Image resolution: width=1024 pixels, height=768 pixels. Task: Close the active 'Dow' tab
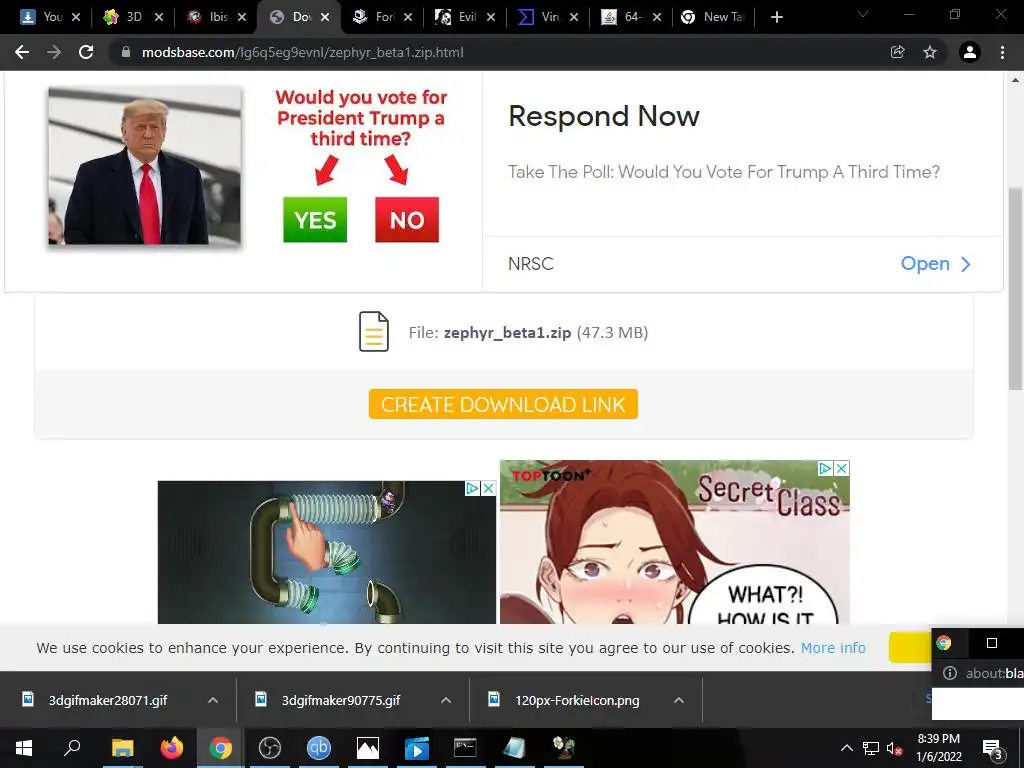coord(325,17)
